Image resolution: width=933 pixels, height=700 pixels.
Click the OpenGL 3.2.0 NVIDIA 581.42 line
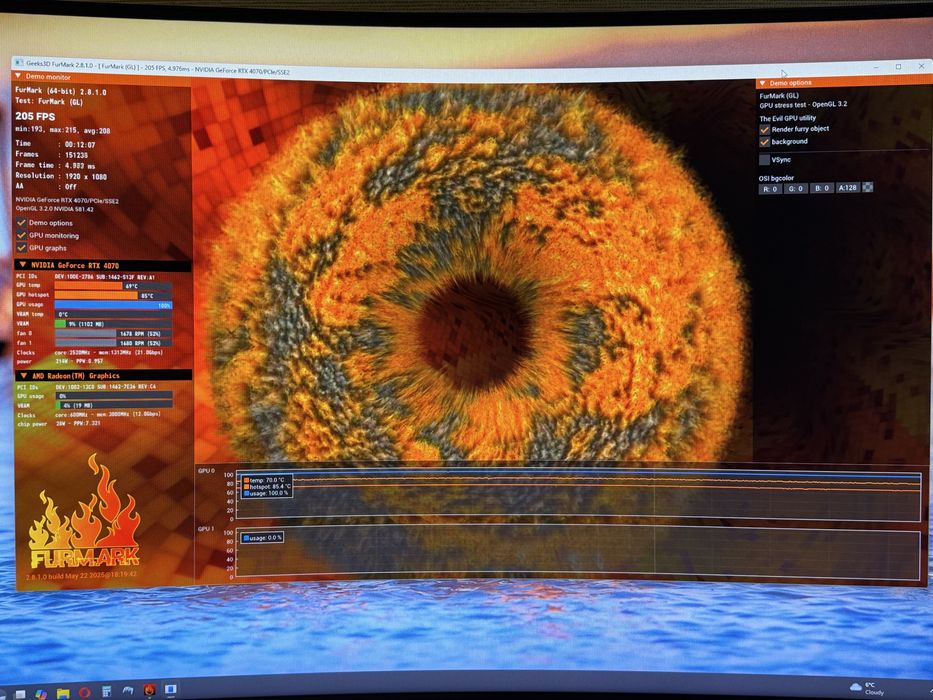(54, 209)
